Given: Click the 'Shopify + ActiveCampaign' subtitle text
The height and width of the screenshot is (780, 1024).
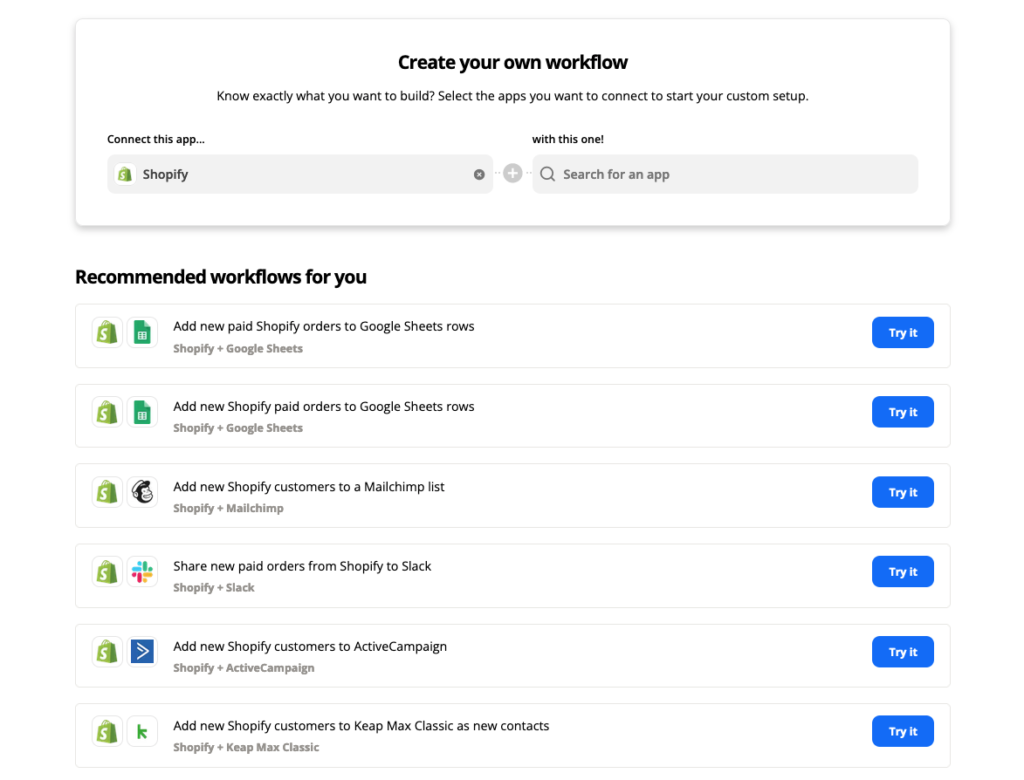Looking at the screenshot, I should (244, 668).
